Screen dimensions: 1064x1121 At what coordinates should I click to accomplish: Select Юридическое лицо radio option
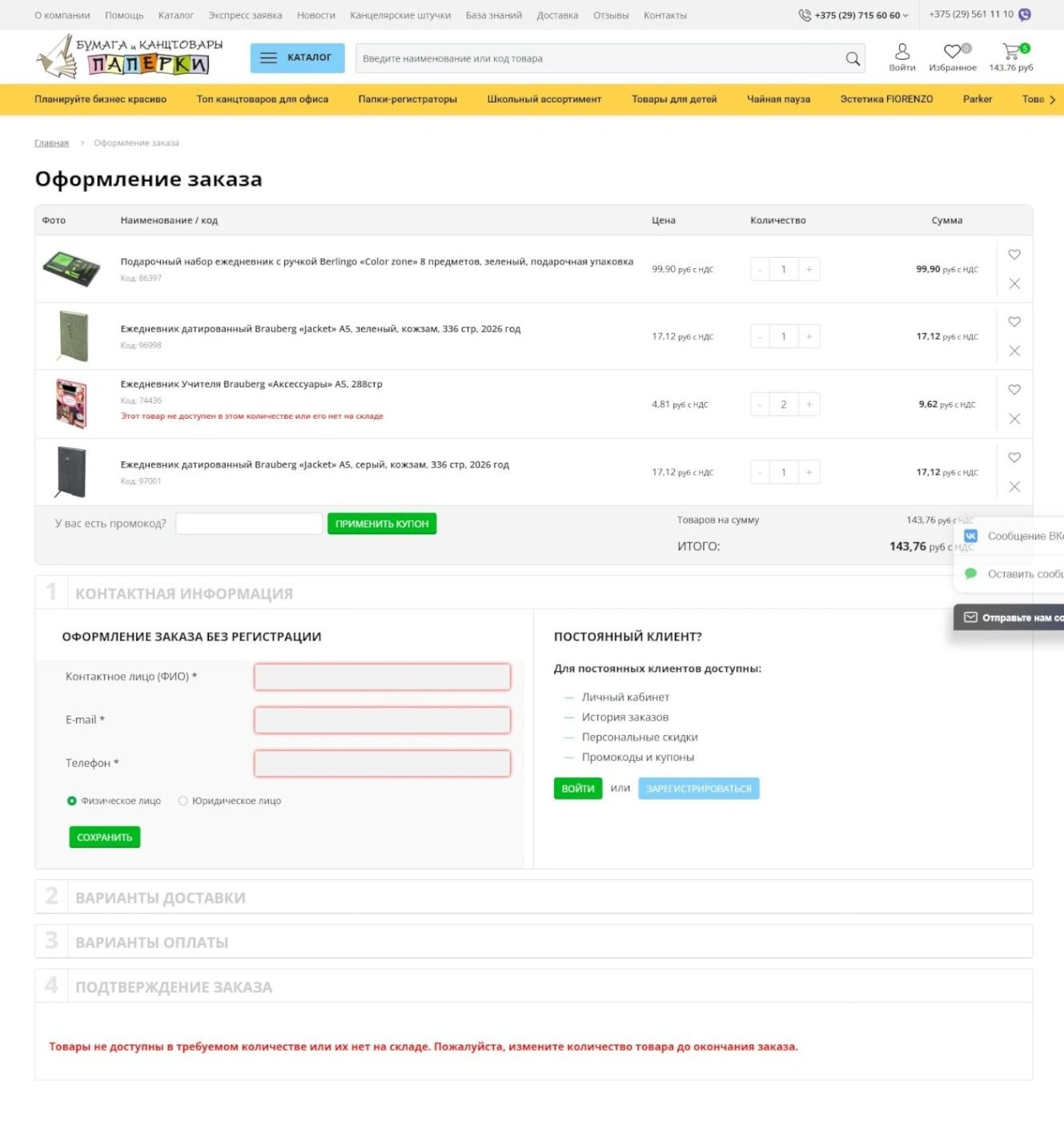pos(183,801)
